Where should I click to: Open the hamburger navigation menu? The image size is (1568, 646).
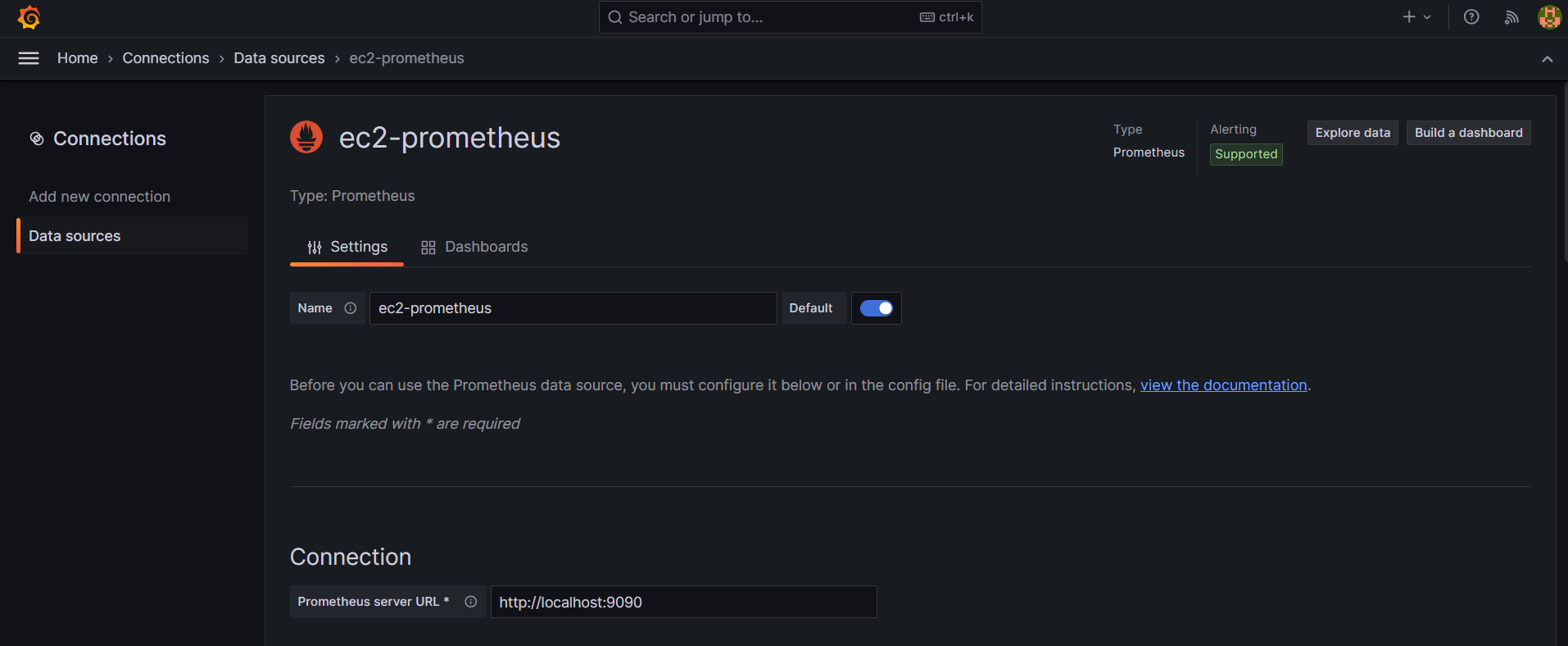pyautogui.click(x=29, y=58)
